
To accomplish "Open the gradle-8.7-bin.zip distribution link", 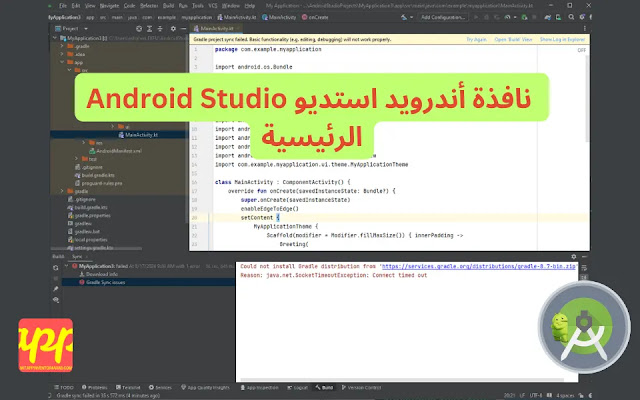I will tap(479, 267).
